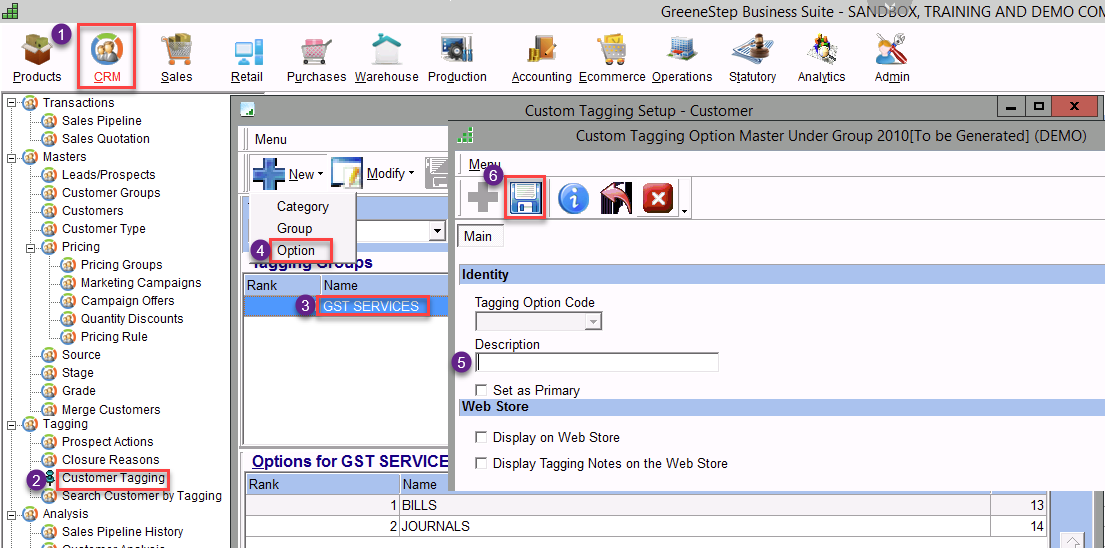
Task: Switch to the Main tab
Action: tap(478, 236)
